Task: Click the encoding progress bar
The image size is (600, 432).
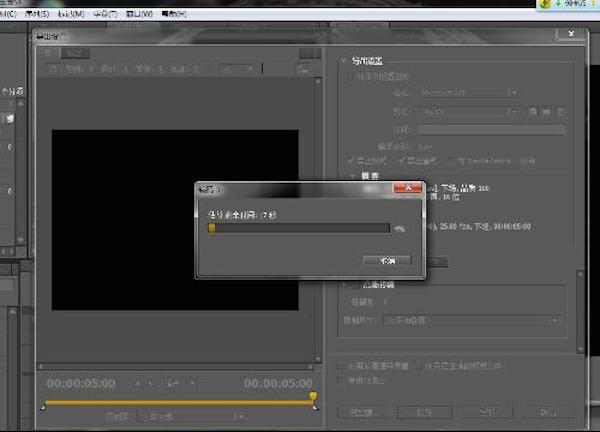Action: pyautogui.click(x=298, y=228)
